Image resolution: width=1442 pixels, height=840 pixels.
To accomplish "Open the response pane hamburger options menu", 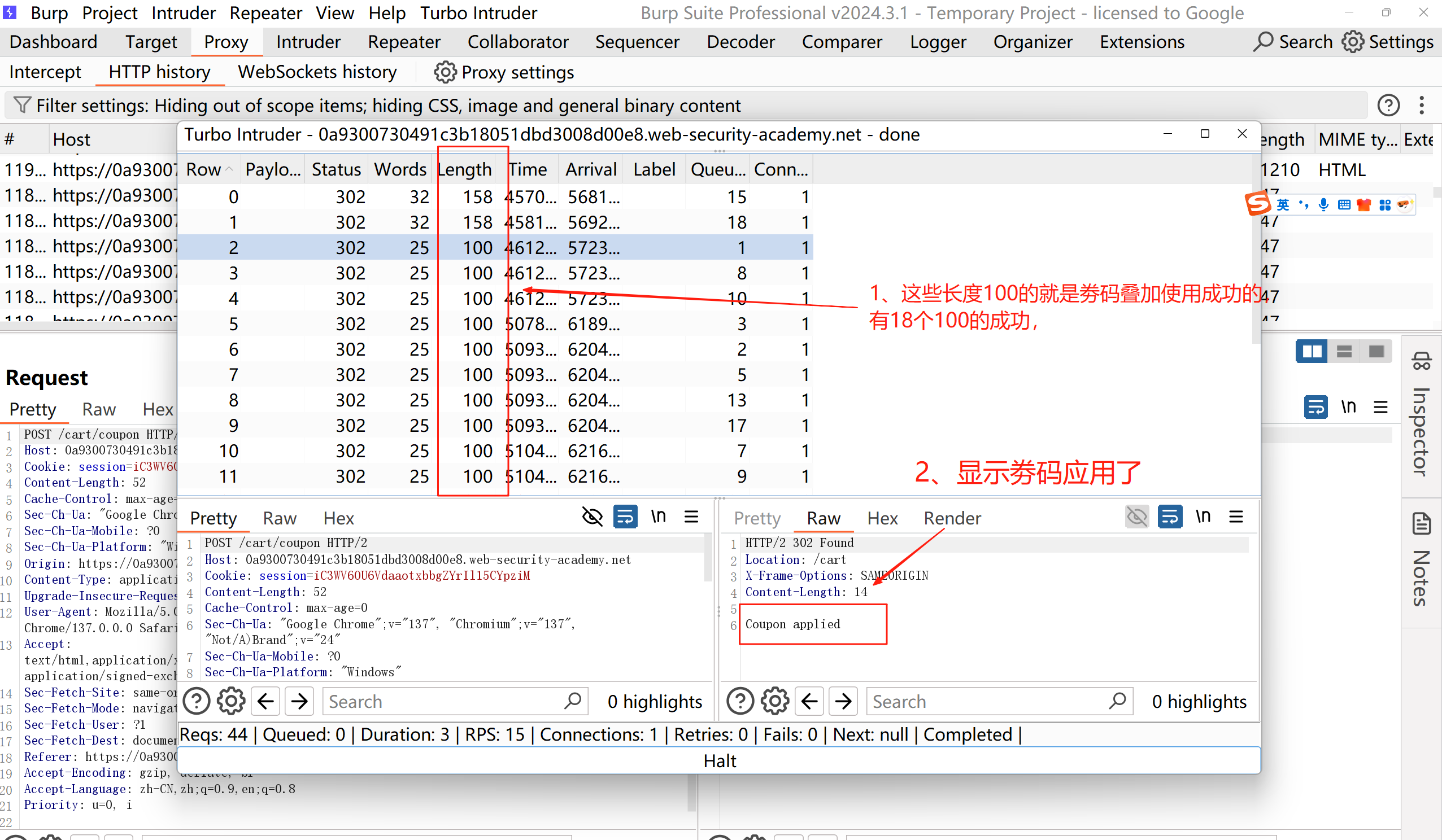I will (x=1236, y=517).
